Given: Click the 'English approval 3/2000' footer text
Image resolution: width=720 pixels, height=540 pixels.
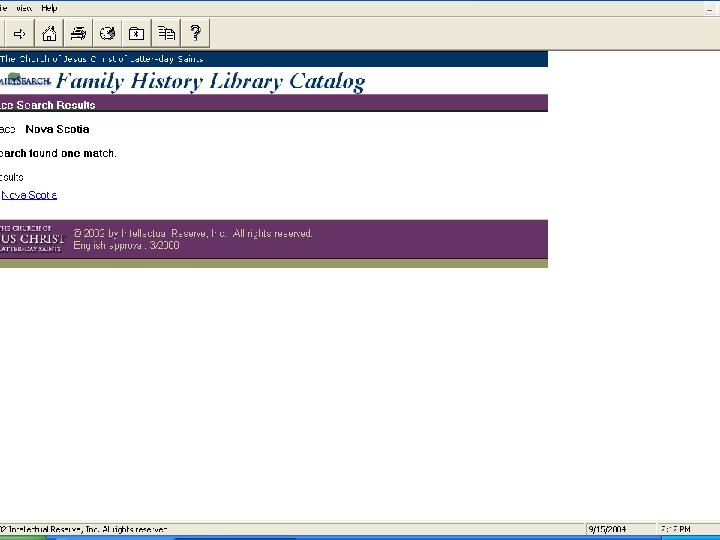Looking at the screenshot, I should coord(126,245).
